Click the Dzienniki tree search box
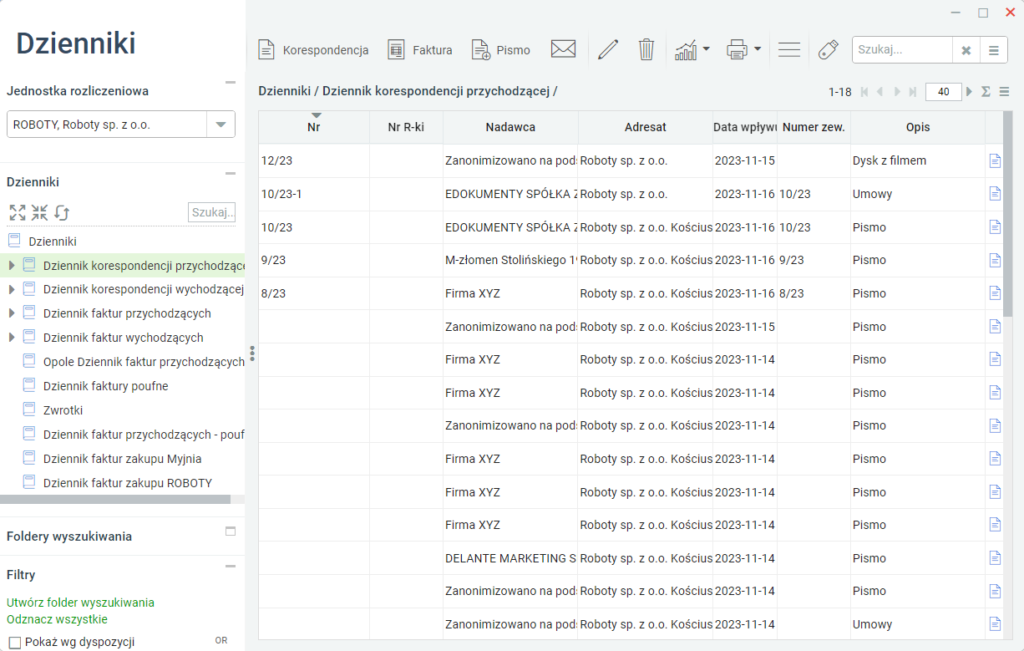Viewport: 1024px width, 651px height. pos(212,212)
